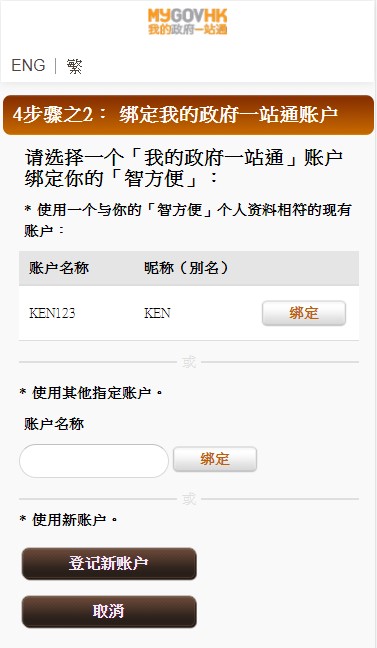Focus the 账户名称 text input field
Viewport: 377px width, 648px height.
94,461
